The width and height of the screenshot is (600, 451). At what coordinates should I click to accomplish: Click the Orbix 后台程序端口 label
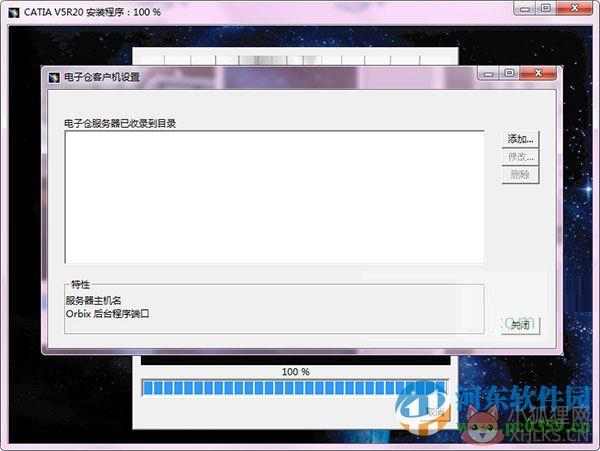[108, 314]
